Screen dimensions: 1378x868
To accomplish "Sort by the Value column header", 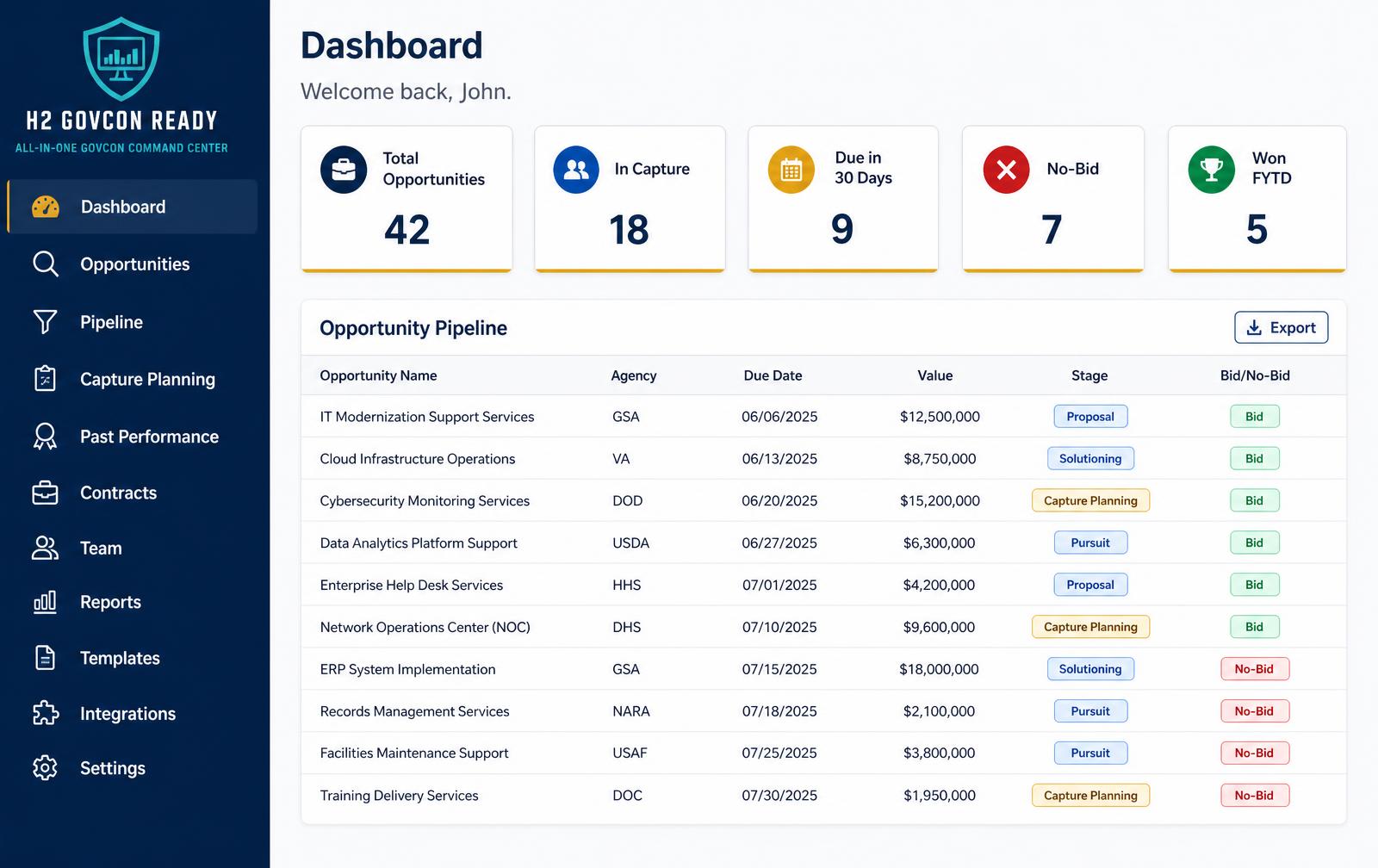I will click(934, 375).
